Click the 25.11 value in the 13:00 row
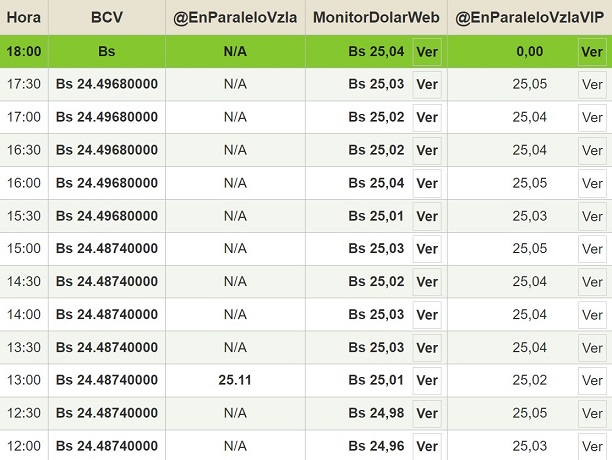 (x=235, y=381)
